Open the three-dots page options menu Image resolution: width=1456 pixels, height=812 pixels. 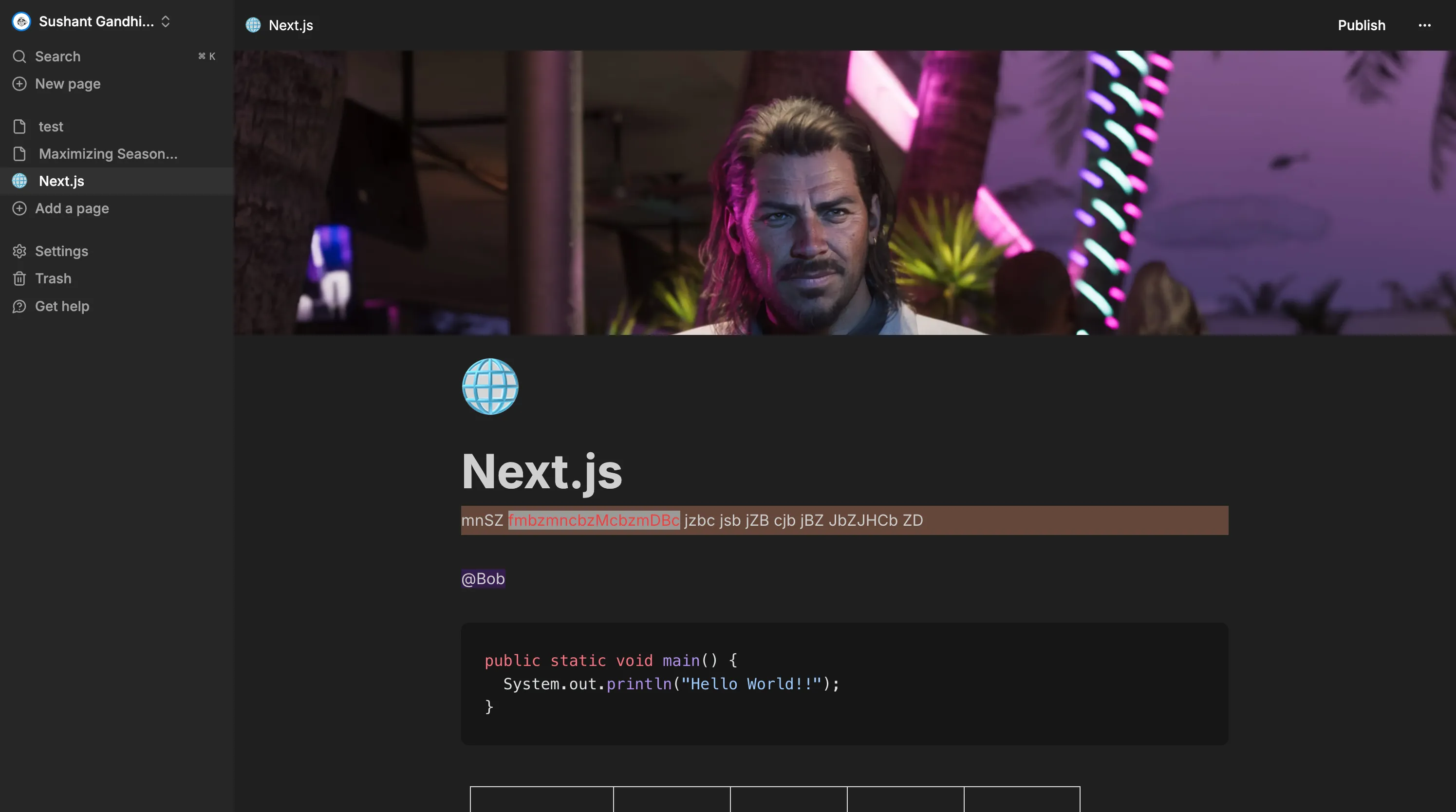(1424, 25)
